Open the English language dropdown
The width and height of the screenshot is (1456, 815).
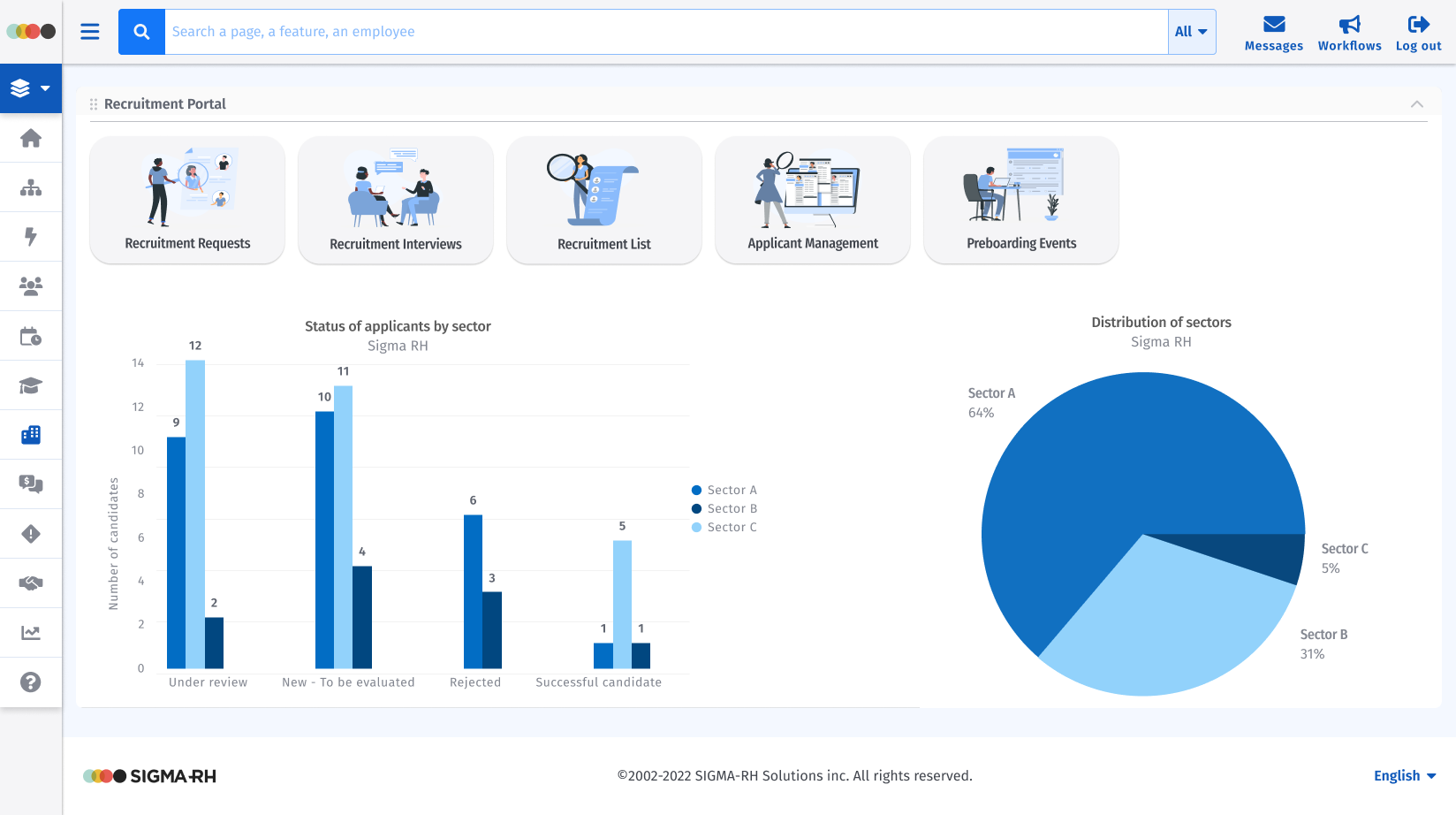coord(1405,776)
